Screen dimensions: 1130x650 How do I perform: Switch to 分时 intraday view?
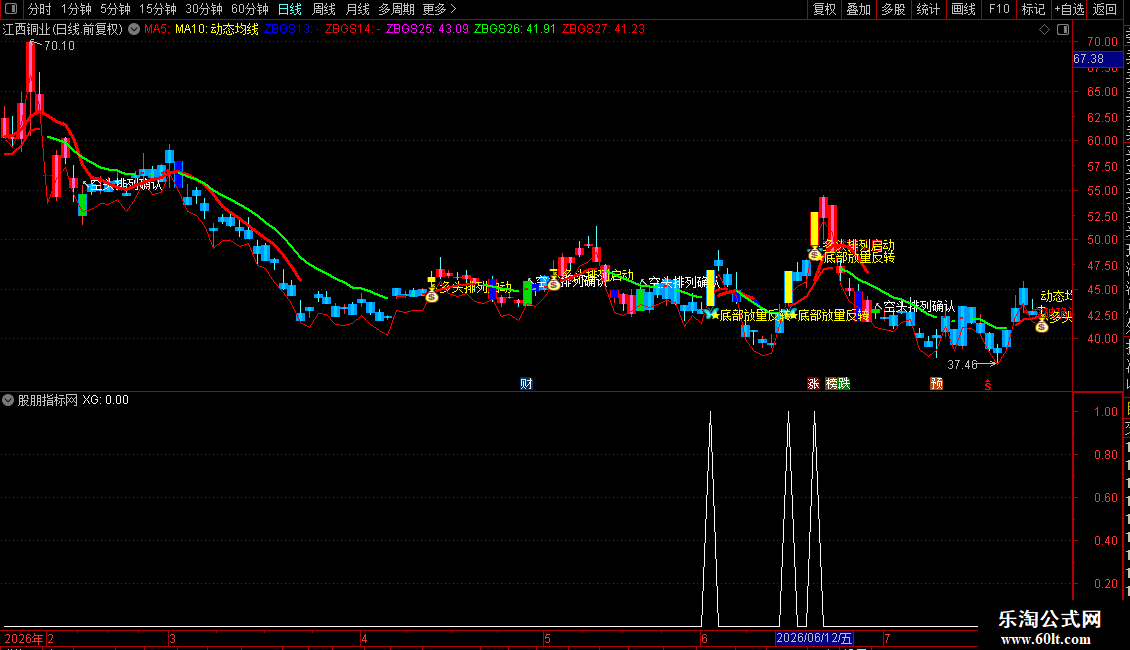(x=40, y=9)
